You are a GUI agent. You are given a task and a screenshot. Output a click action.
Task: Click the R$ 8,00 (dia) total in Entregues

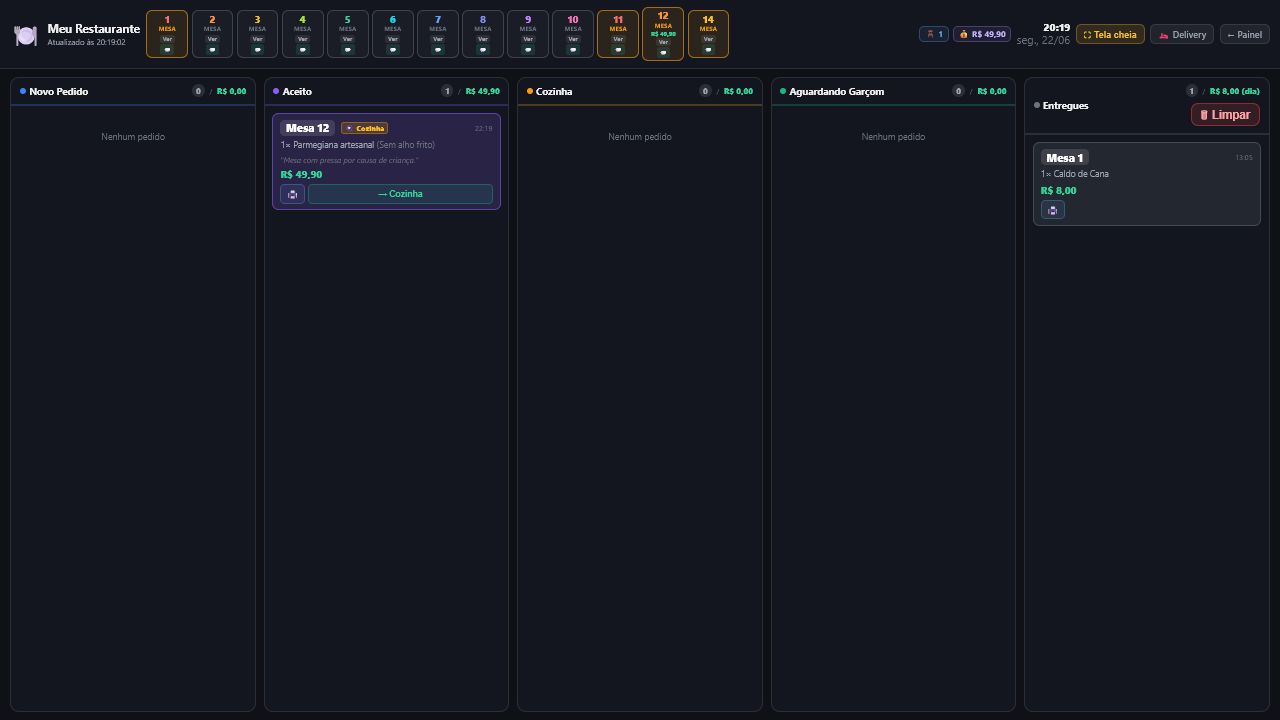coord(1234,91)
